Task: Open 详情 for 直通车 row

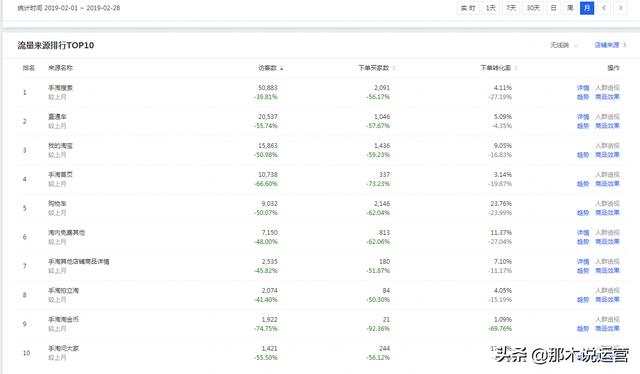Action: pyautogui.click(x=583, y=117)
